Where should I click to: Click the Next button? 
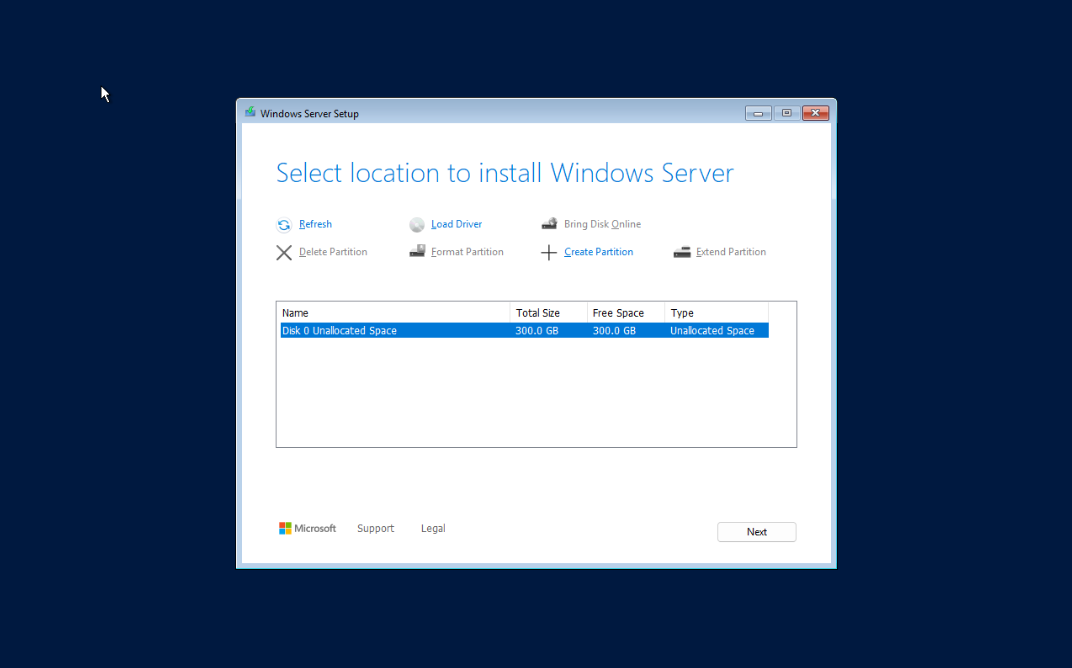tap(756, 532)
